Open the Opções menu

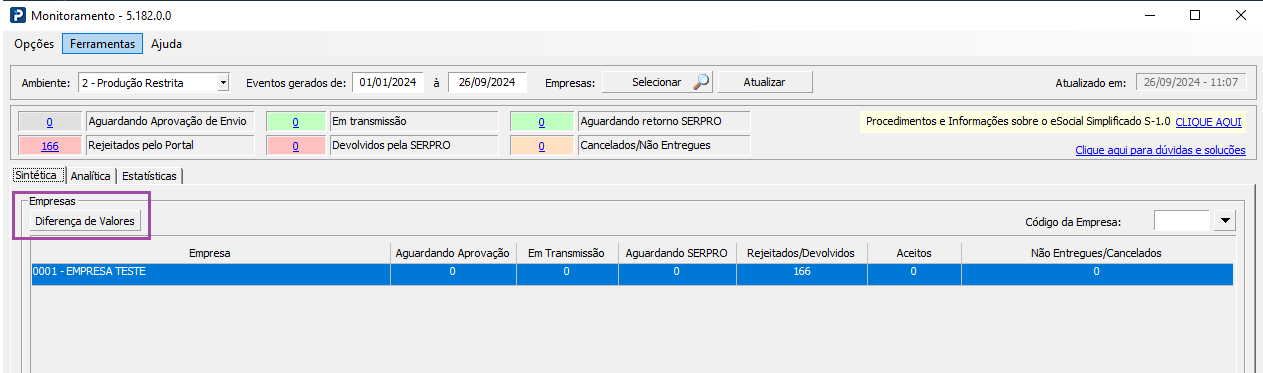click(34, 44)
